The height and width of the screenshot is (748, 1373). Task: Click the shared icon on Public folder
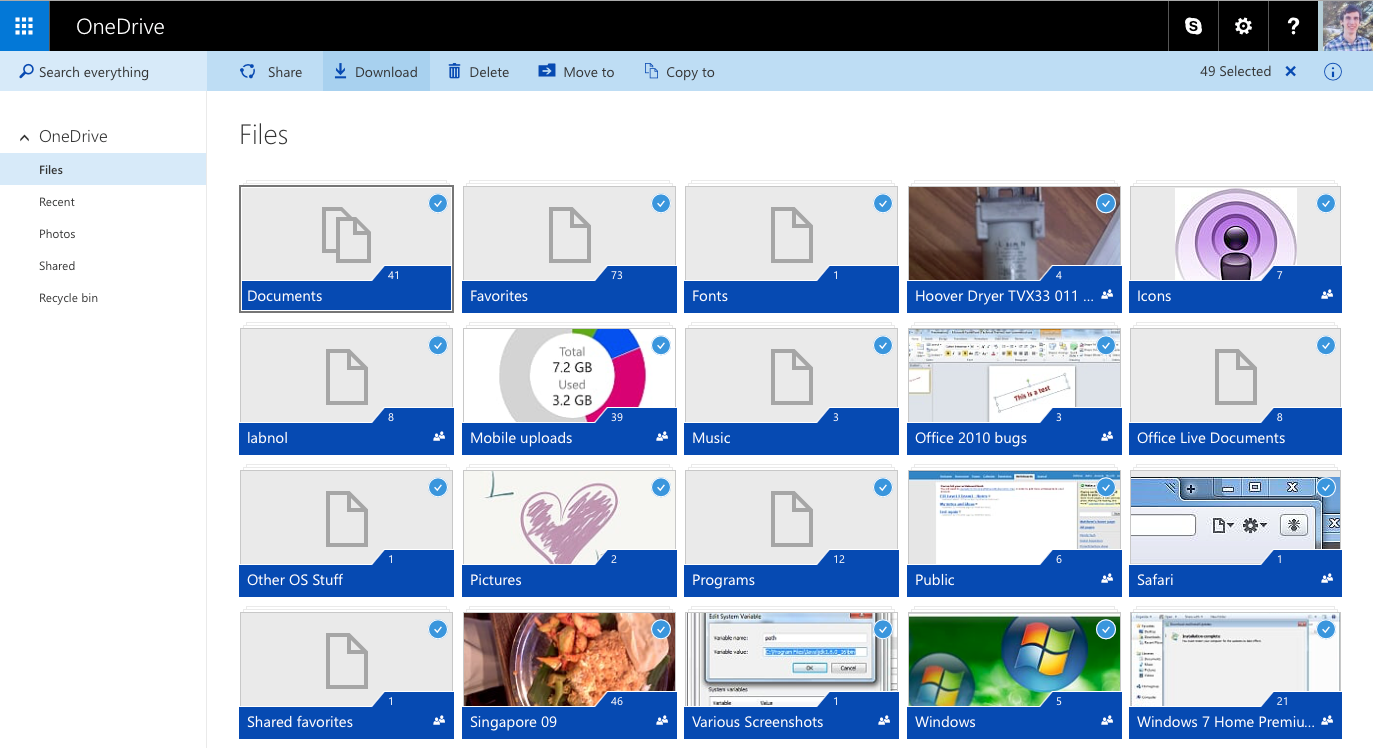[x=1107, y=579]
